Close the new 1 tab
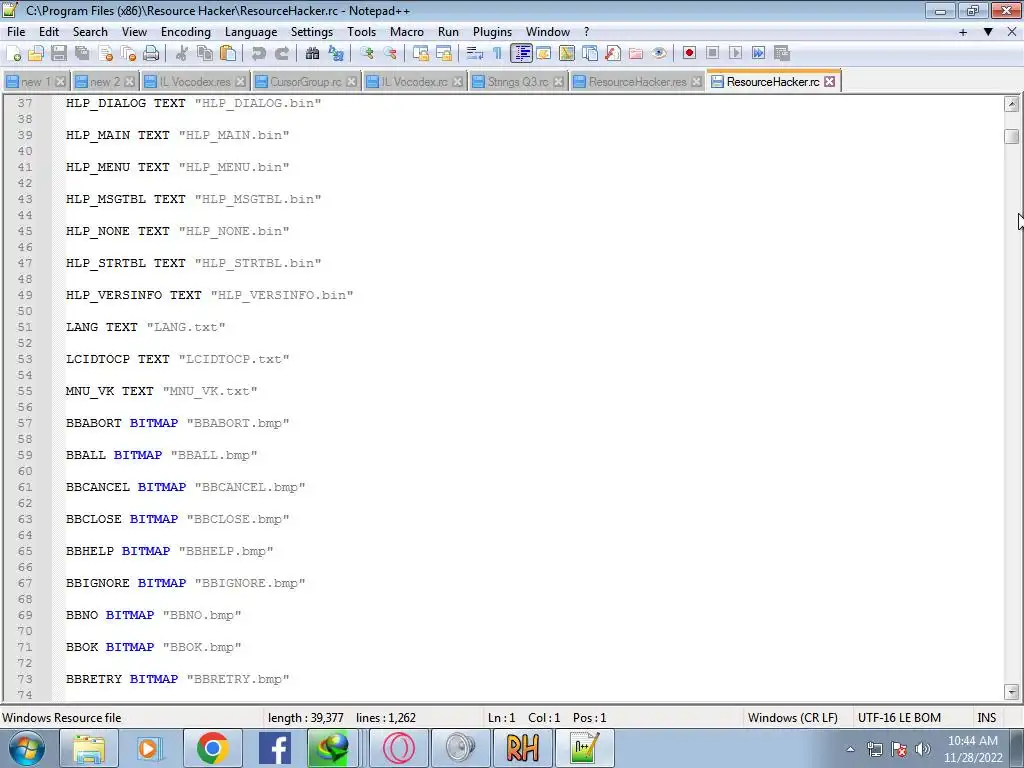 point(60,82)
